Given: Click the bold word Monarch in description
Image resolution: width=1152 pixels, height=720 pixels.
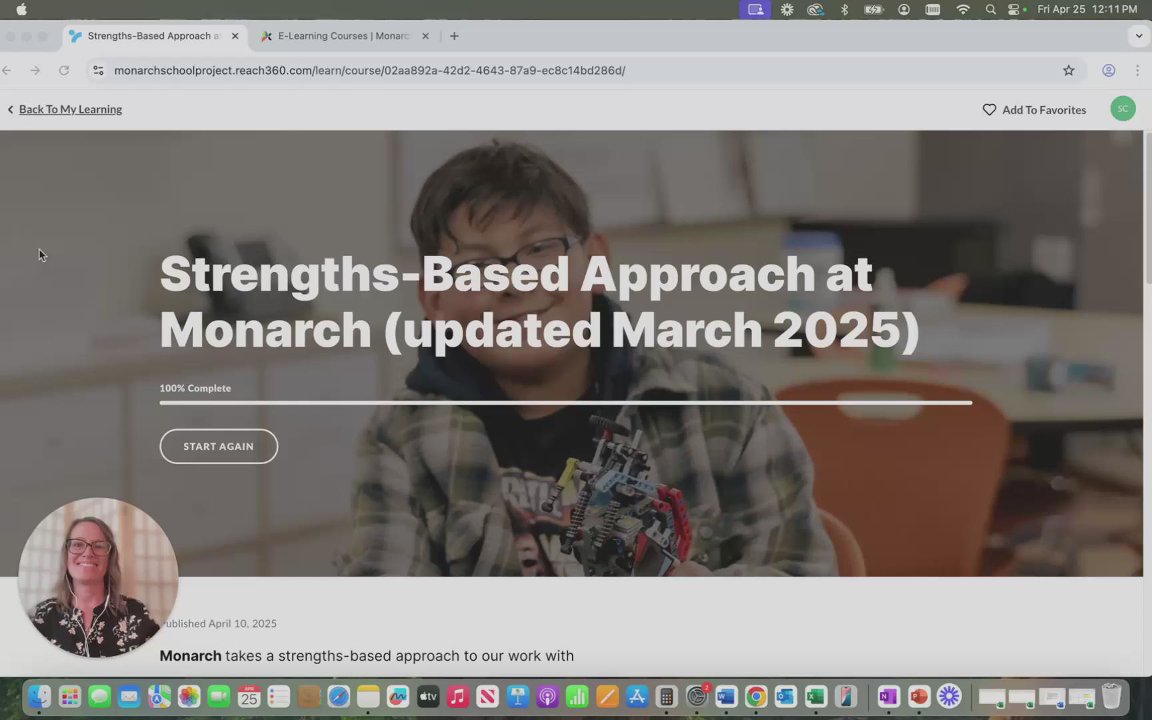Looking at the screenshot, I should tap(190, 655).
